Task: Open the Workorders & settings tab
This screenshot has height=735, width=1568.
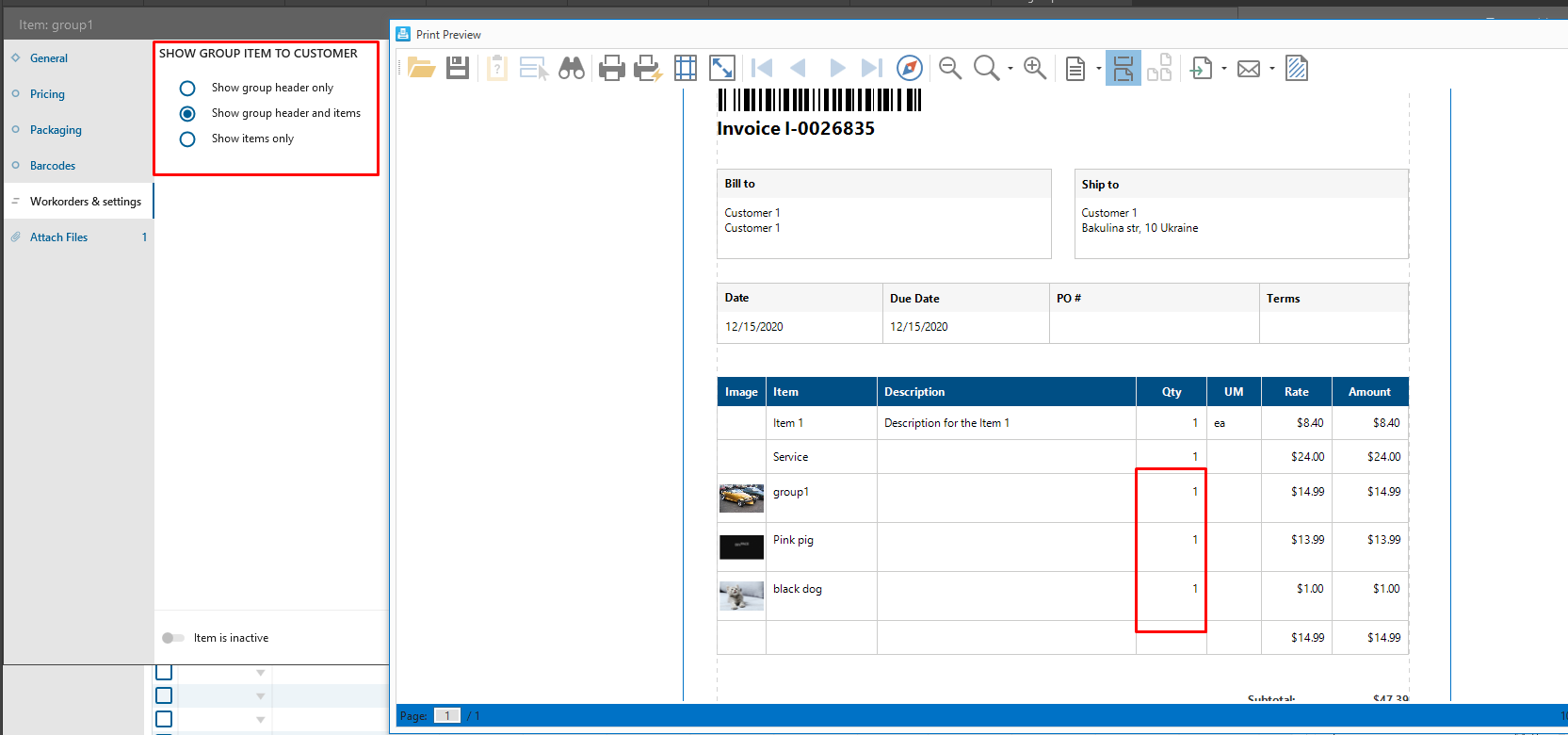Action: [79, 202]
